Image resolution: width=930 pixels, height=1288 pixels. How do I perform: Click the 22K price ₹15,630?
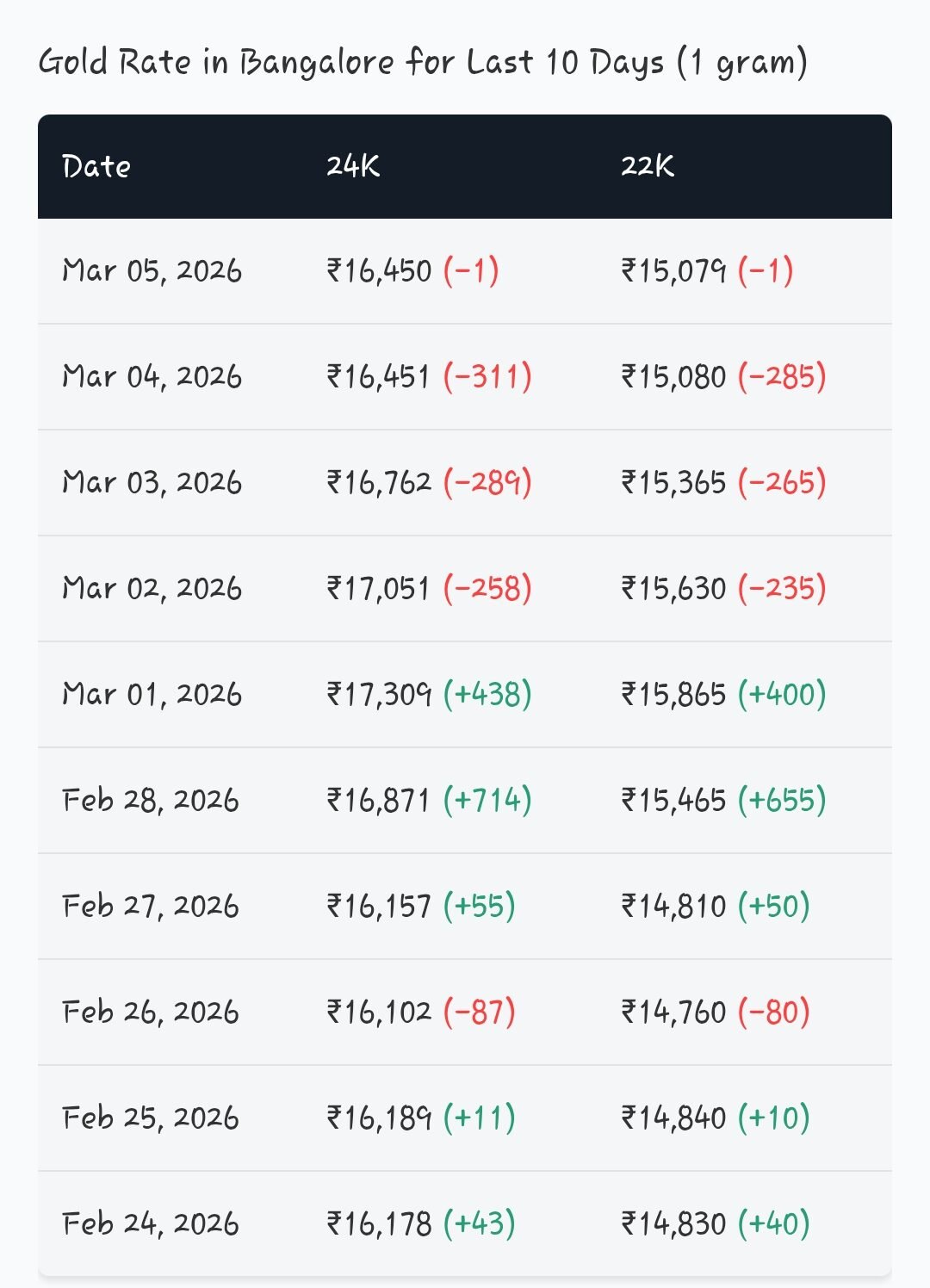point(674,589)
